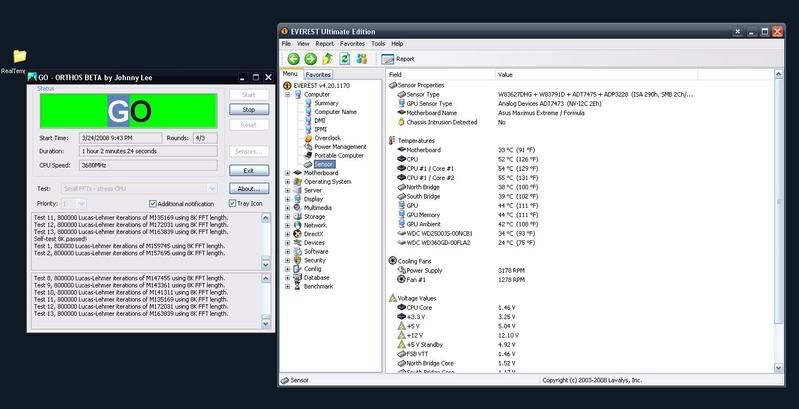Viewport: 799px width, 409px height.
Task: Select the Overclock item in the tree
Action: coord(326,137)
